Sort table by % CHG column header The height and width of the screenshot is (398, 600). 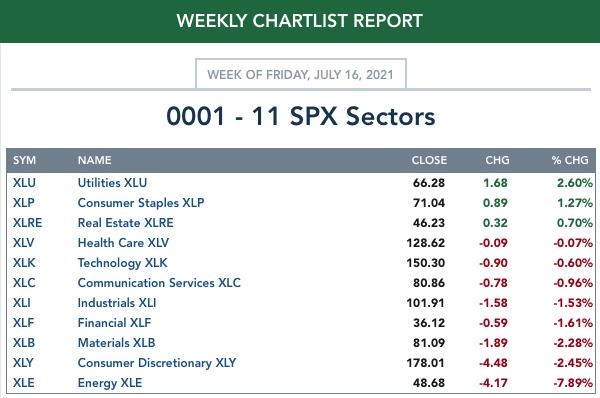pyautogui.click(x=570, y=160)
